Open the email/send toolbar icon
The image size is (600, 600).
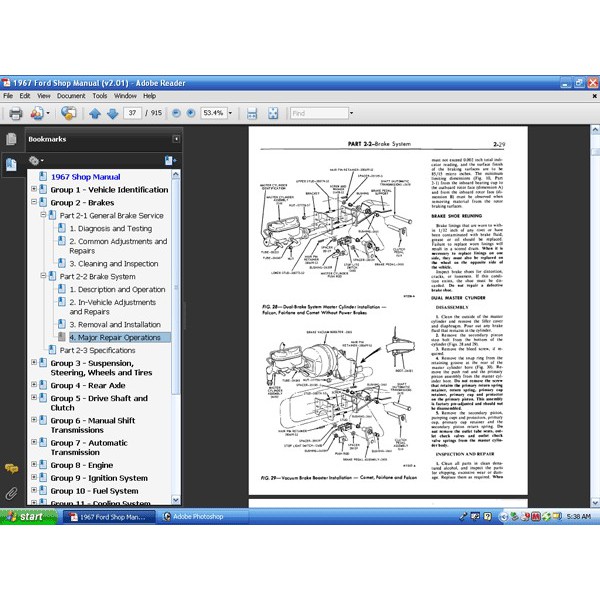(x=37, y=113)
